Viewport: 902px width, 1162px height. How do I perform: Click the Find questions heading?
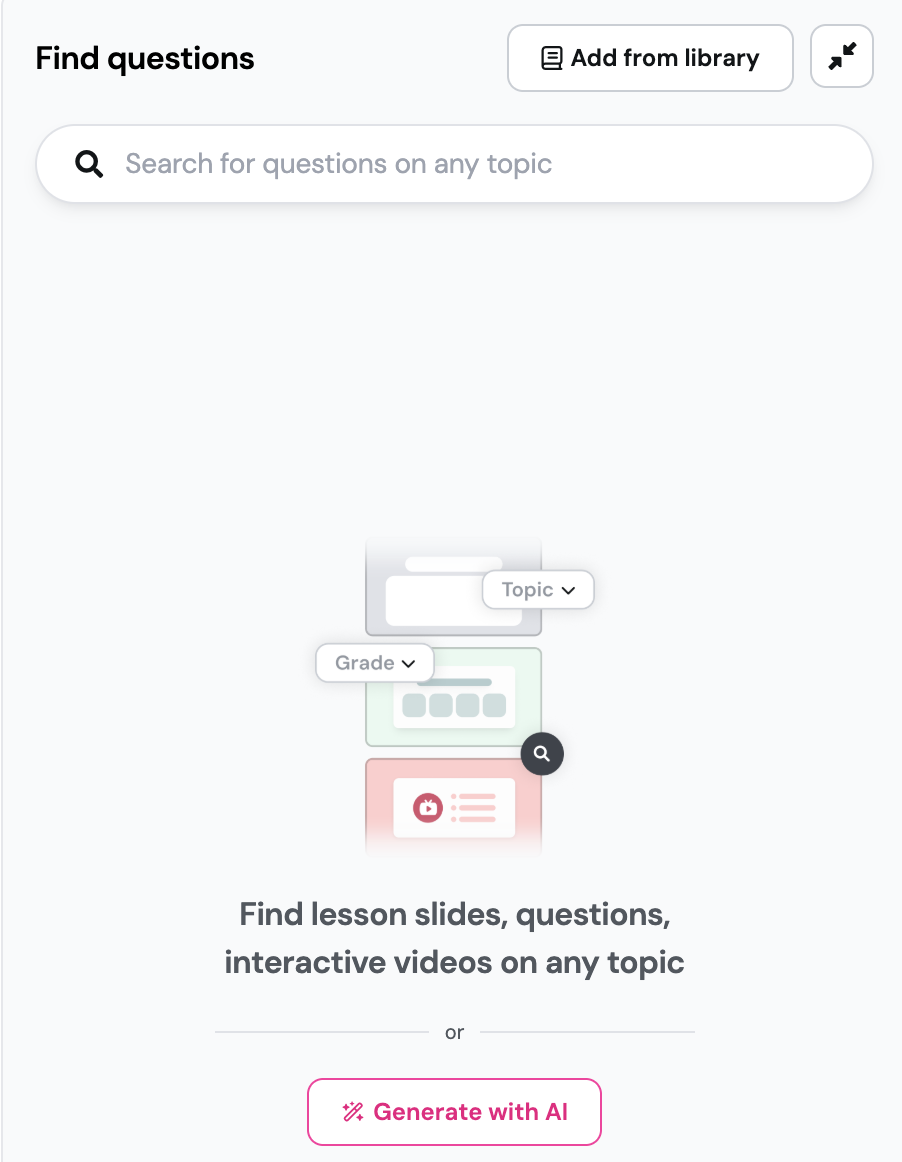click(x=145, y=59)
